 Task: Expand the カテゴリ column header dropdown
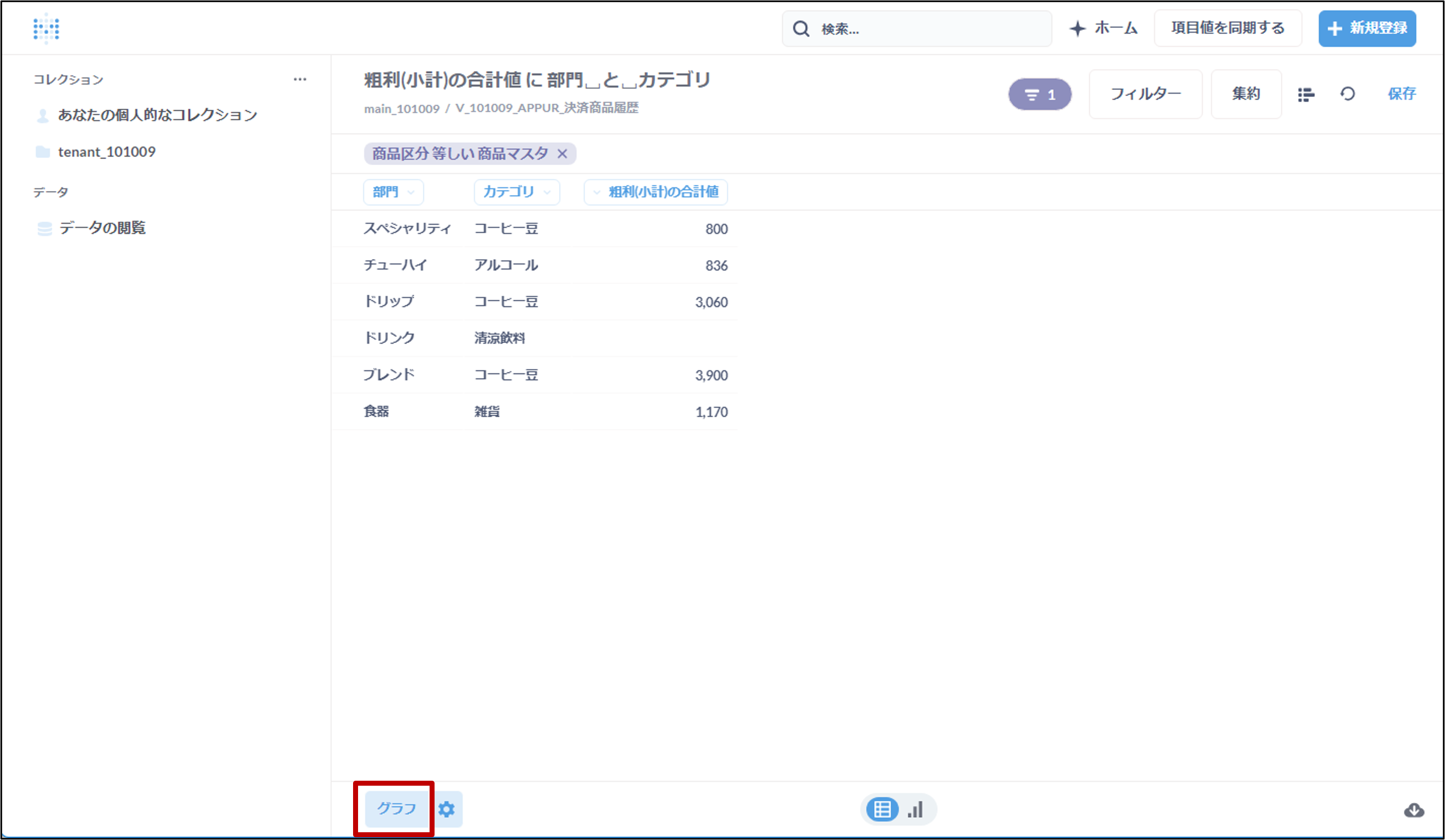coord(516,192)
